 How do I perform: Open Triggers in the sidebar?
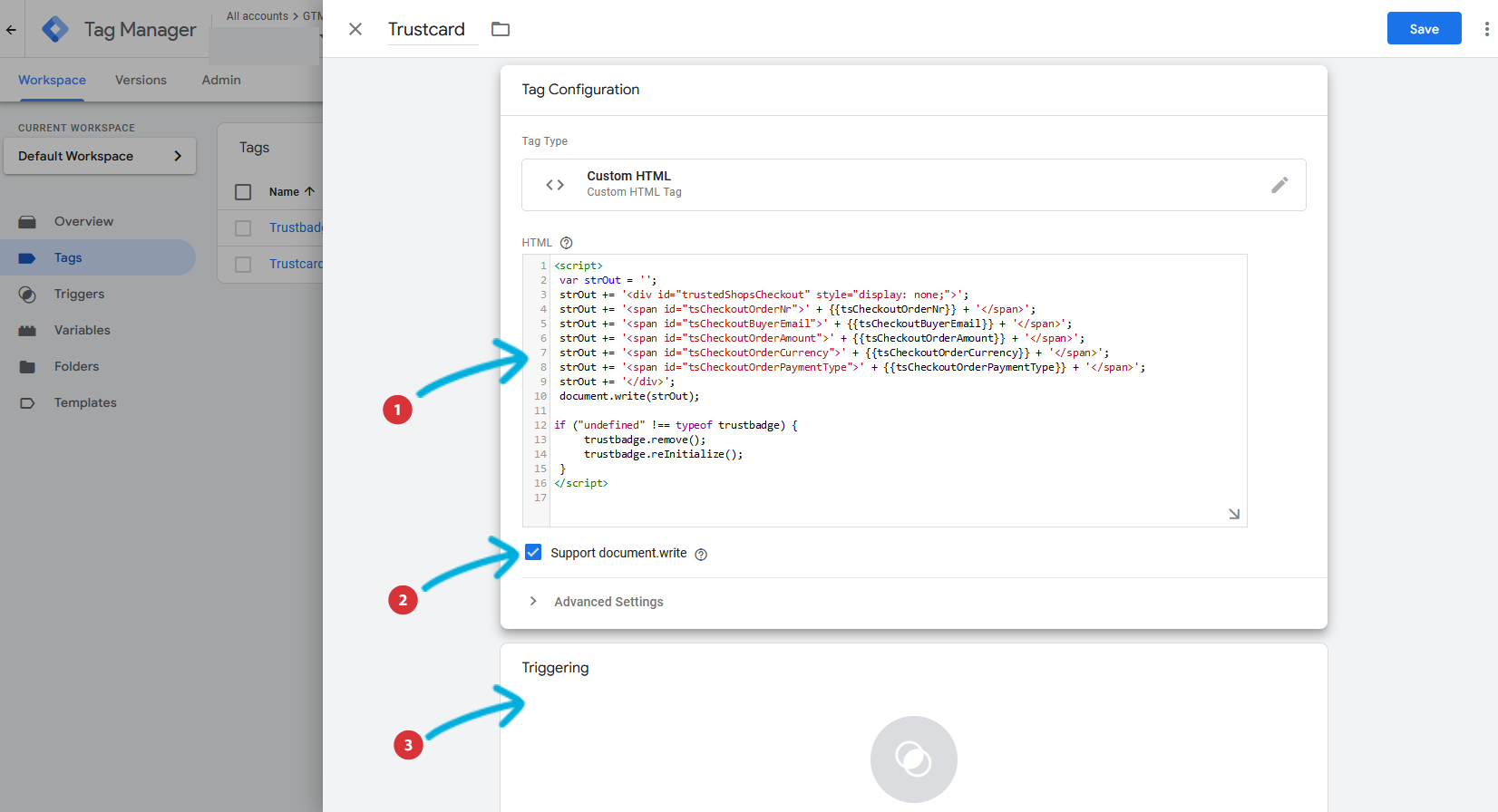coord(98,294)
